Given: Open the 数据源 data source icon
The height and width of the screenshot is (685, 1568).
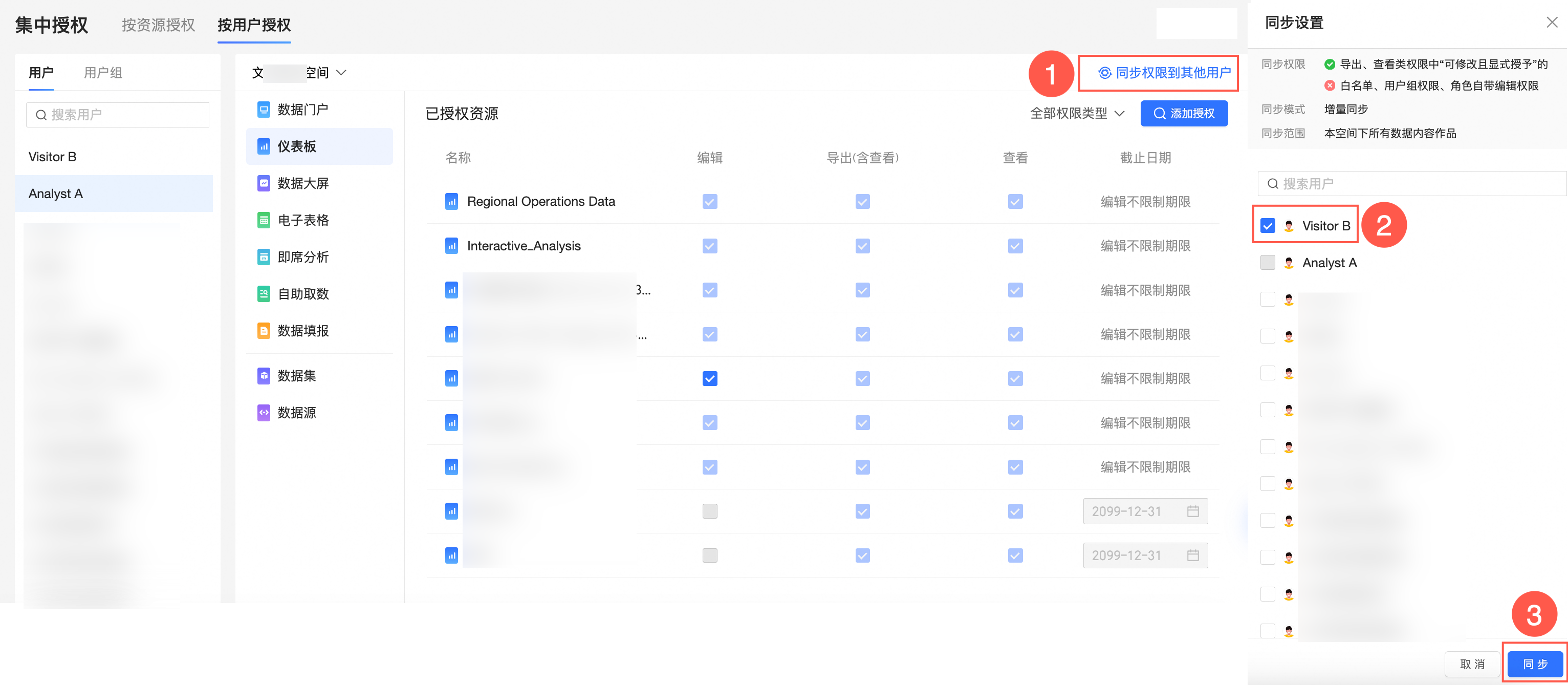Looking at the screenshot, I should [264, 413].
